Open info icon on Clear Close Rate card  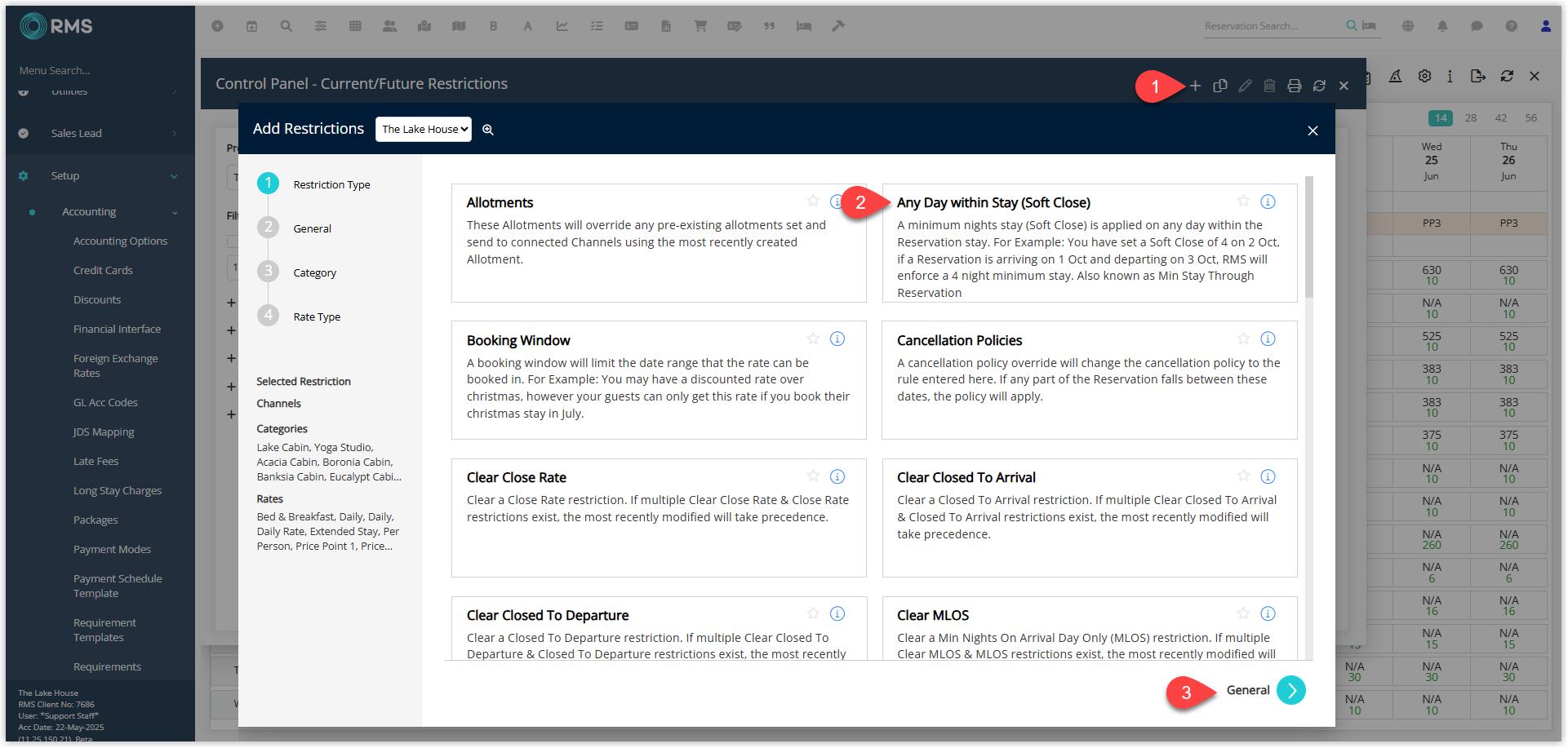(837, 476)
